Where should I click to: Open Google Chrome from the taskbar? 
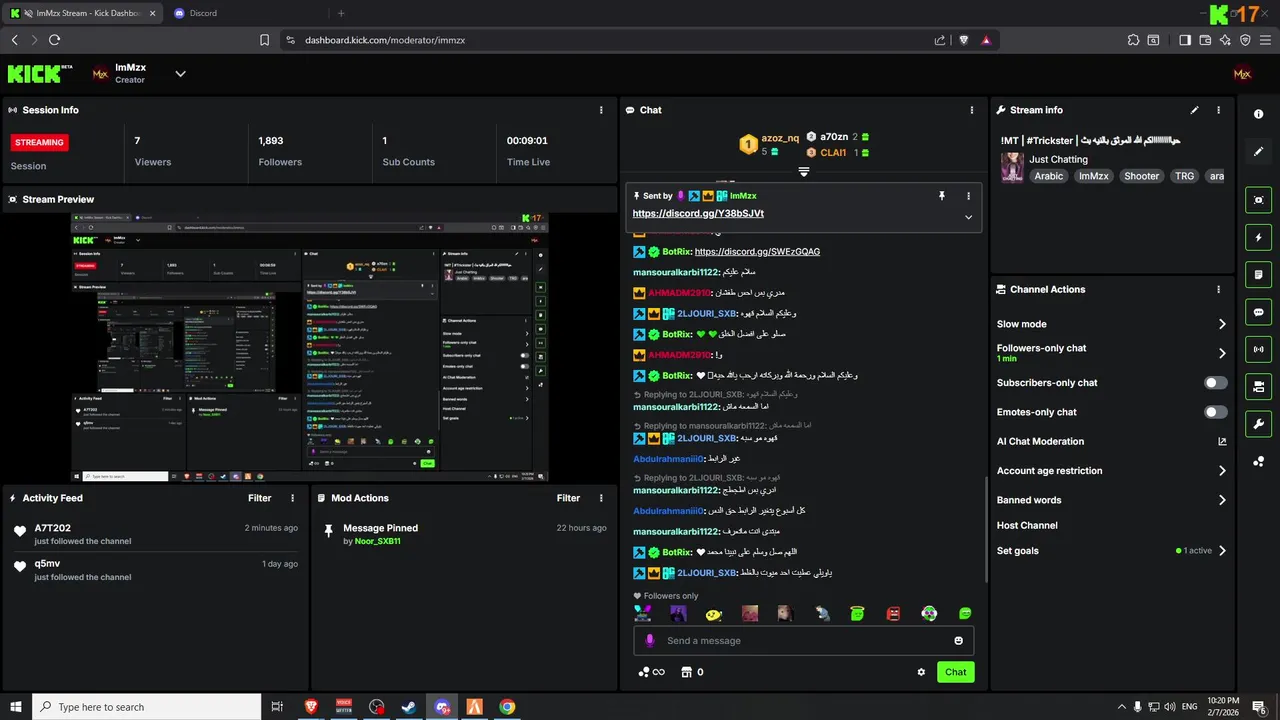507,707
